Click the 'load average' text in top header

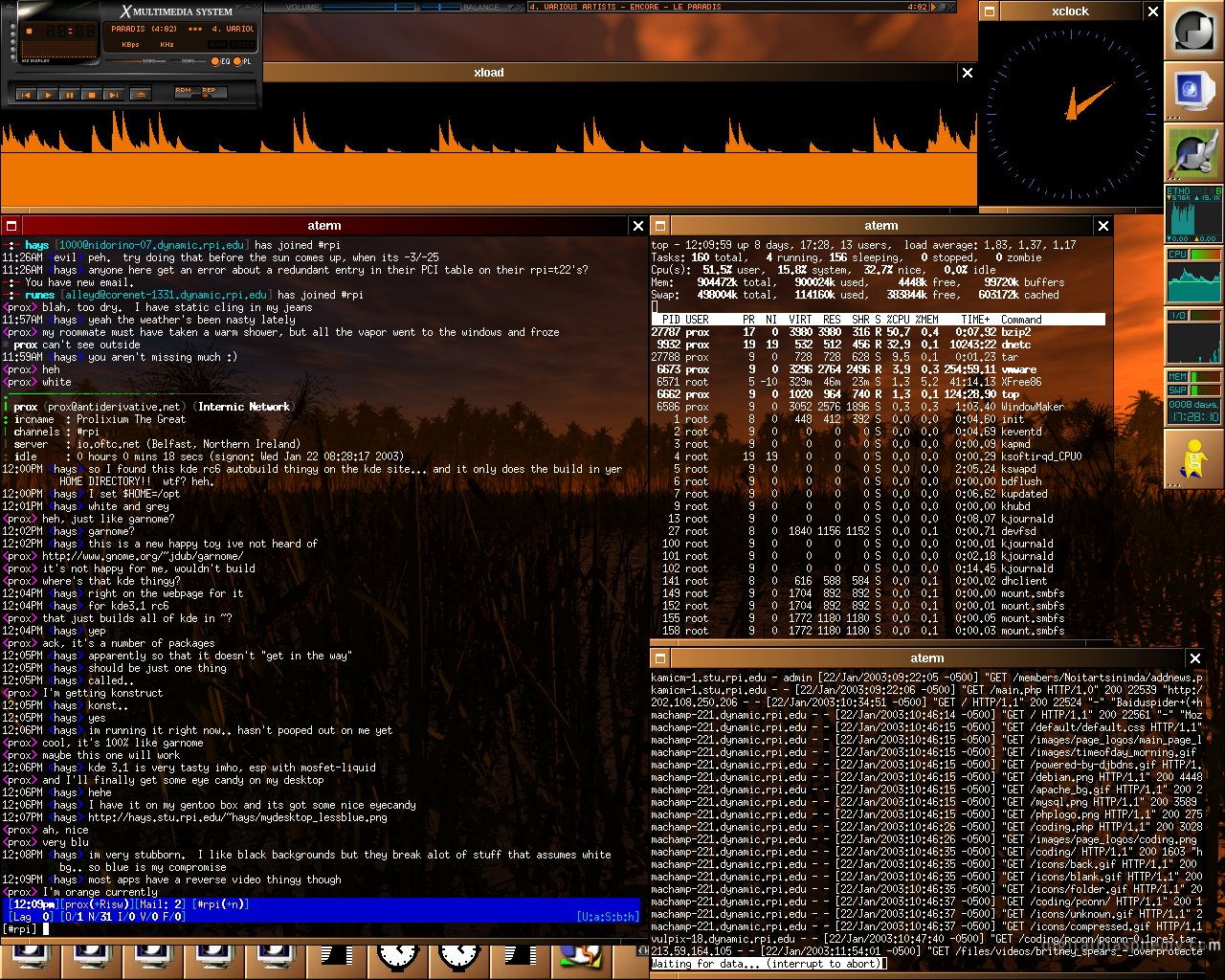(x=939, y=245)
